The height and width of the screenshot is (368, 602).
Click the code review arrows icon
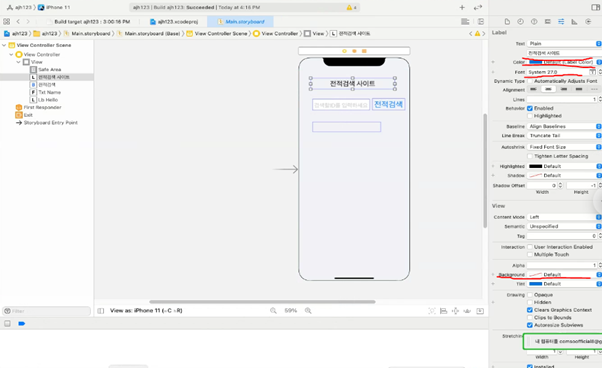coord(478,7)
